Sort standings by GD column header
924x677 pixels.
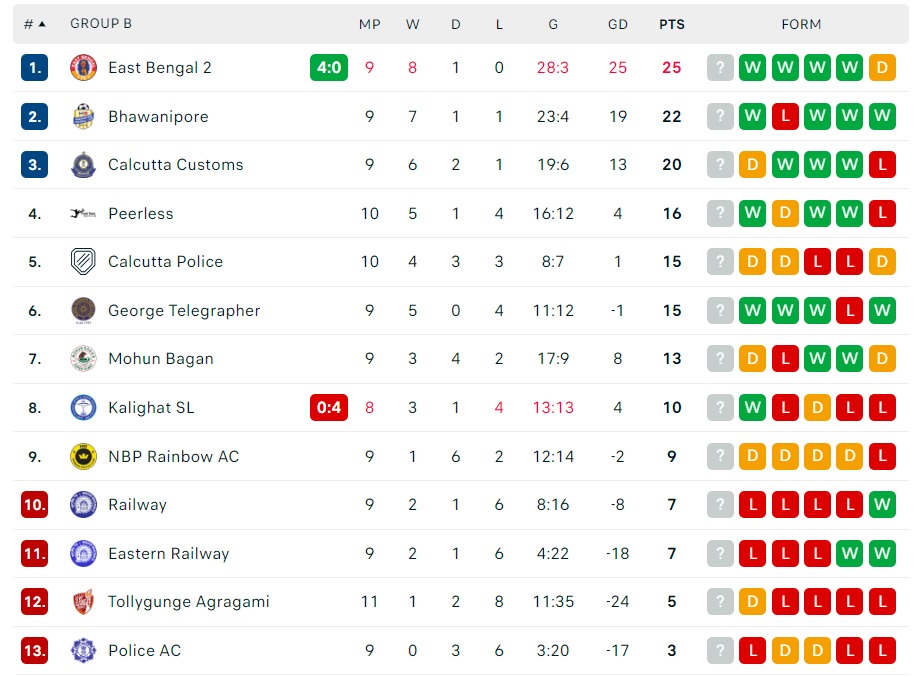pos(618,24)
